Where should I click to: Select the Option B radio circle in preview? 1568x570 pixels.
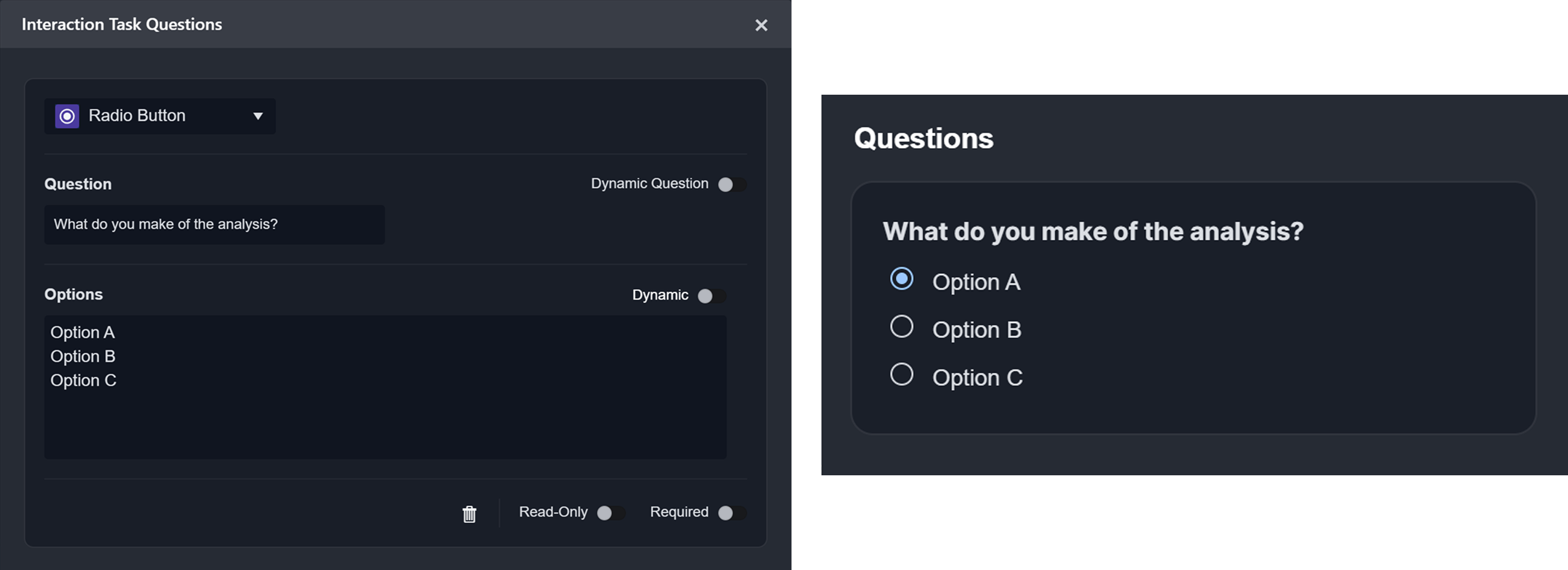[x=901, y=327]
